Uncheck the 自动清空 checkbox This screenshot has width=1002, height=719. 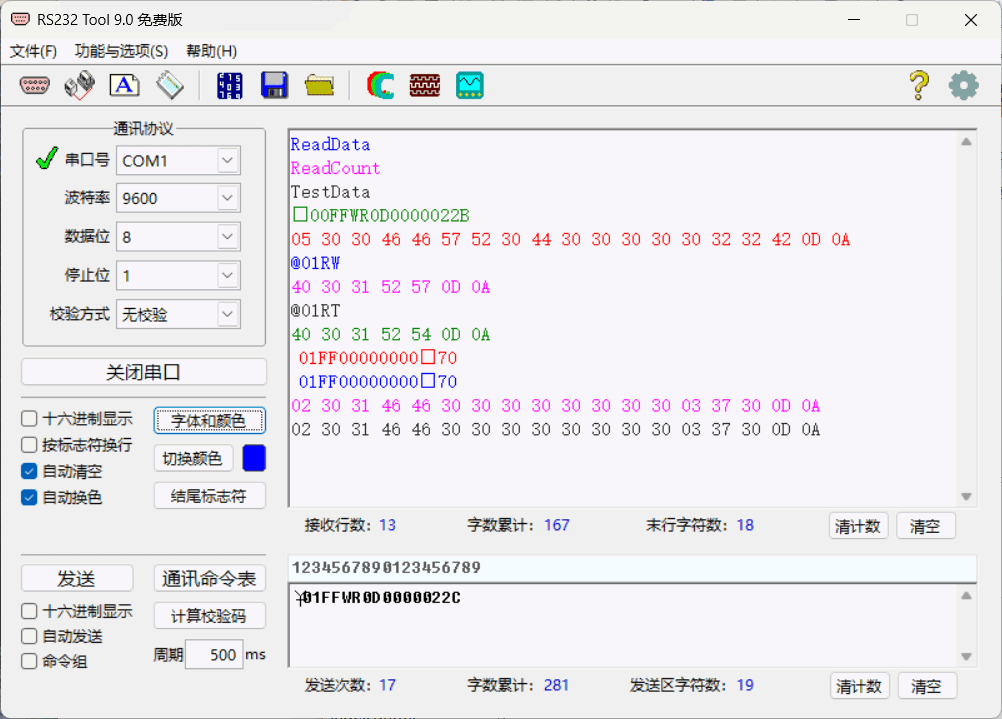point(29,472)
